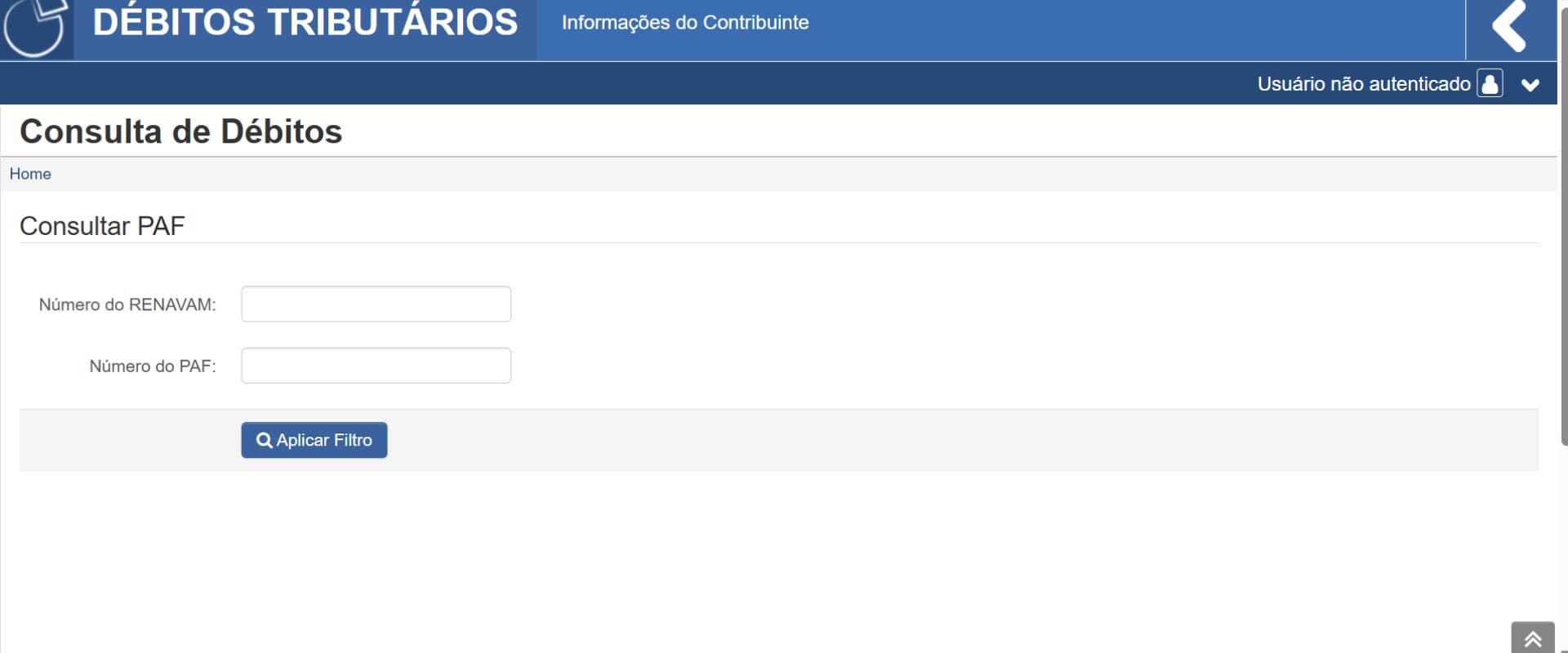Click 'Informações do Contribuinte' header text
This screenshot has width=1568, height=653.
[x=685, y=23]
